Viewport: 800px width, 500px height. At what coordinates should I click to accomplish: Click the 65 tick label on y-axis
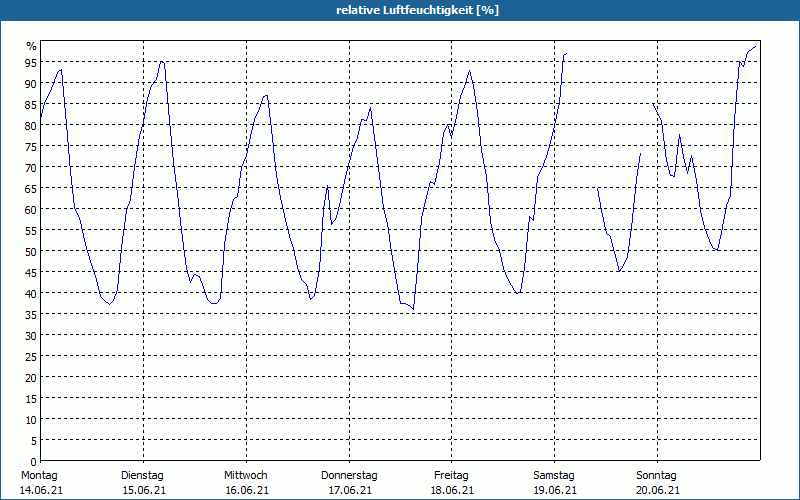coord(31,189)
